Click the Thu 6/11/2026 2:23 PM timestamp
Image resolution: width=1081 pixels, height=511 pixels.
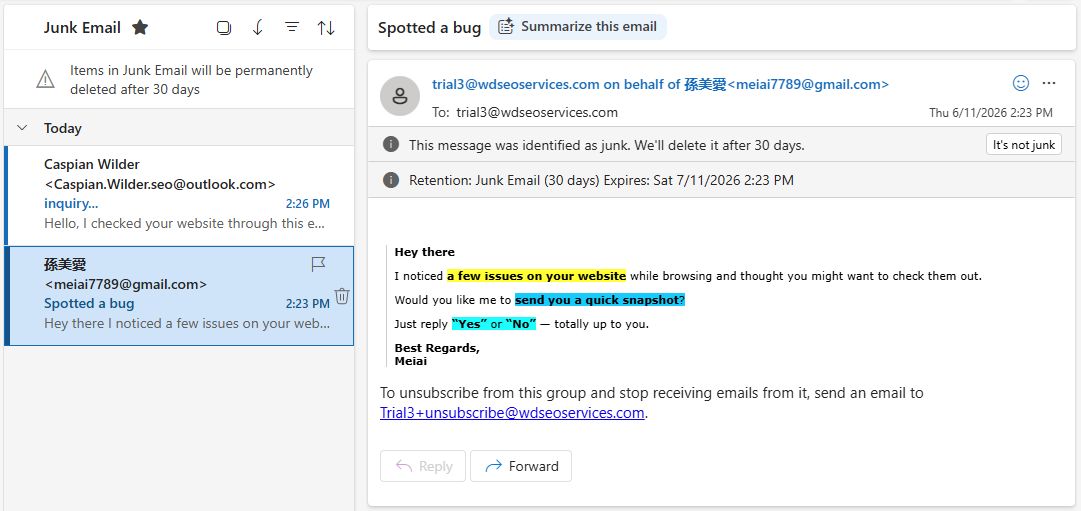[x=991, y=112]
